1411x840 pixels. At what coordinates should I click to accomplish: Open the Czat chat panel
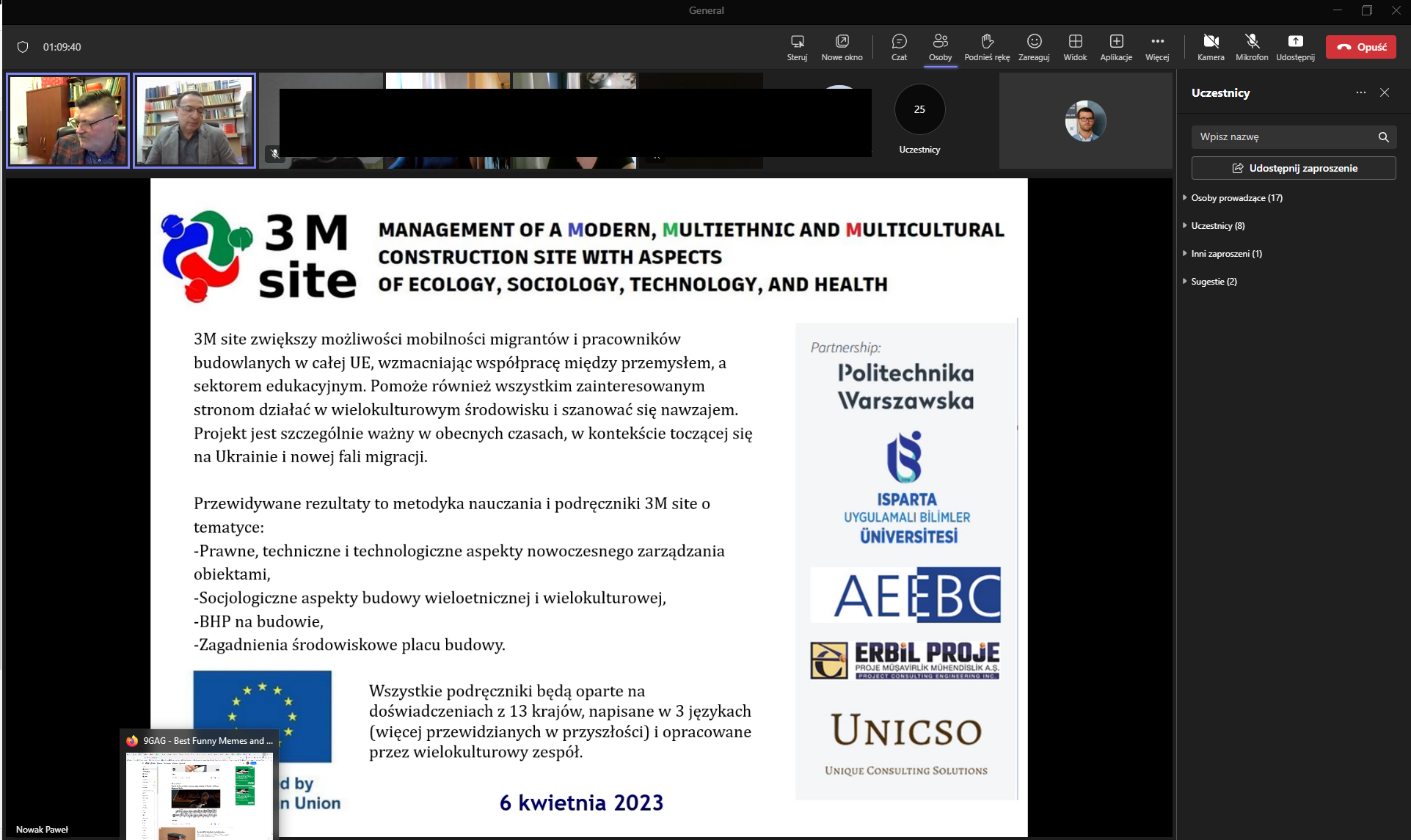click(x=899, y=47)
